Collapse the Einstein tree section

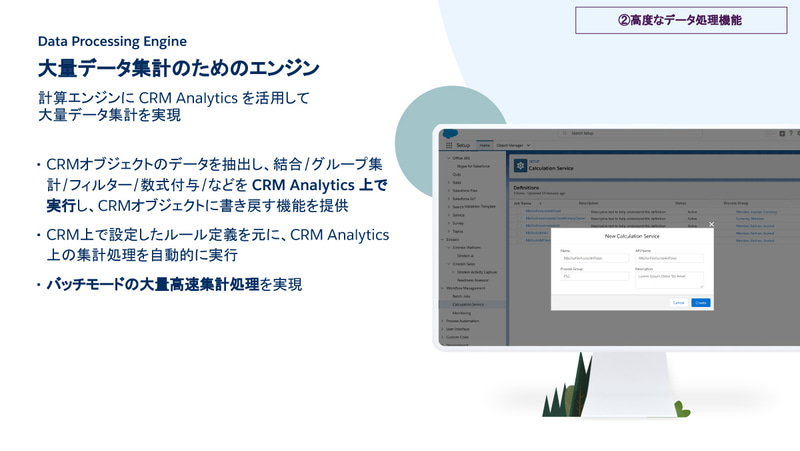click(x=442, y=239)
